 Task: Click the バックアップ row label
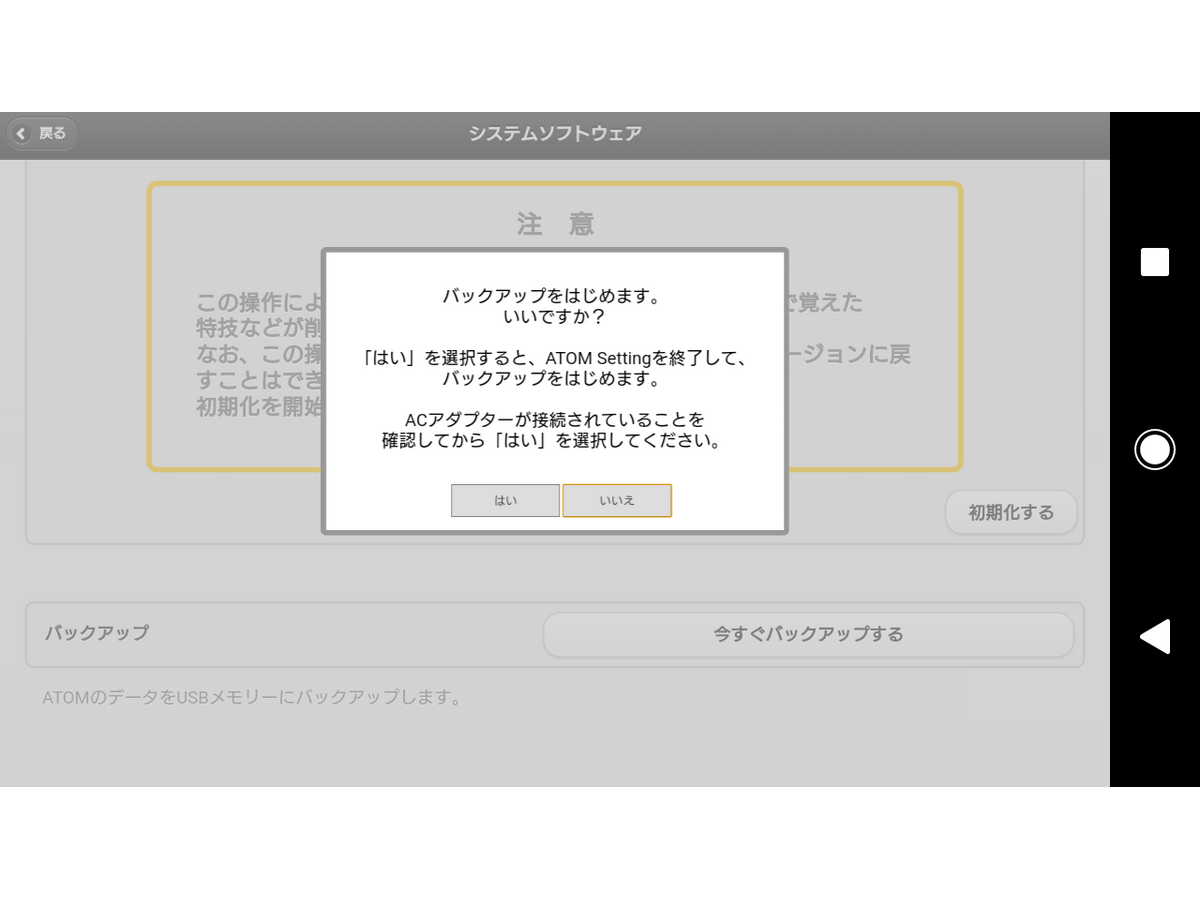[97, 633]
